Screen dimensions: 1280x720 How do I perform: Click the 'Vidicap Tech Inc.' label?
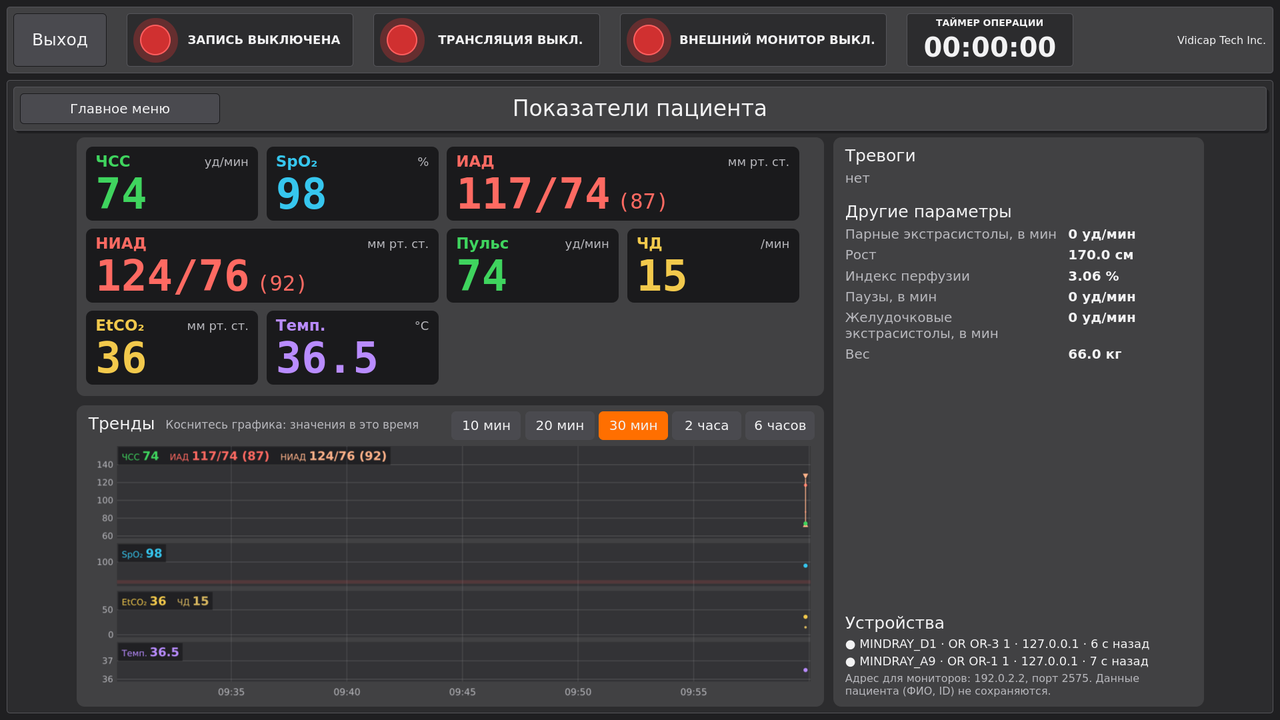click(x=1221, y=40)
